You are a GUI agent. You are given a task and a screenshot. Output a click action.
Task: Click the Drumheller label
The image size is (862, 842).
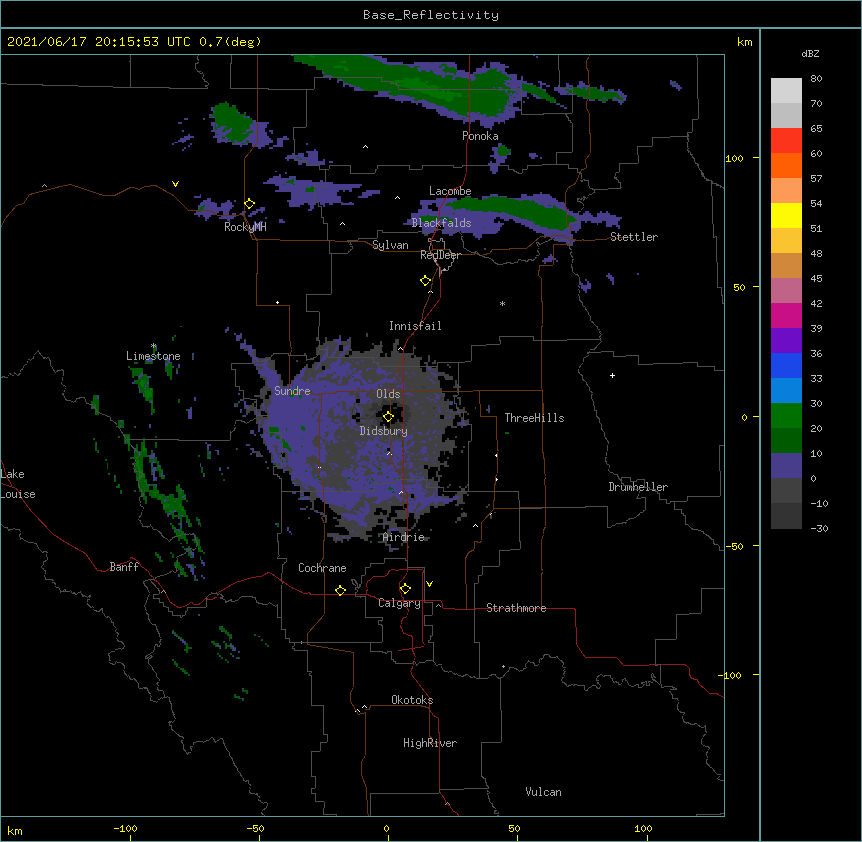pyautogui.click(x=638, y=487)
